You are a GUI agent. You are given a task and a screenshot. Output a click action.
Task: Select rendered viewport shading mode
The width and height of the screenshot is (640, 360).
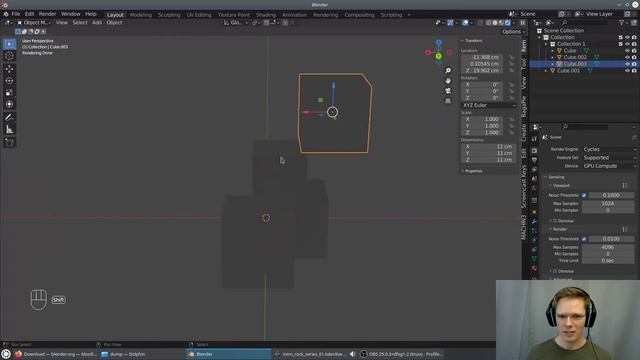coord(508,23)
